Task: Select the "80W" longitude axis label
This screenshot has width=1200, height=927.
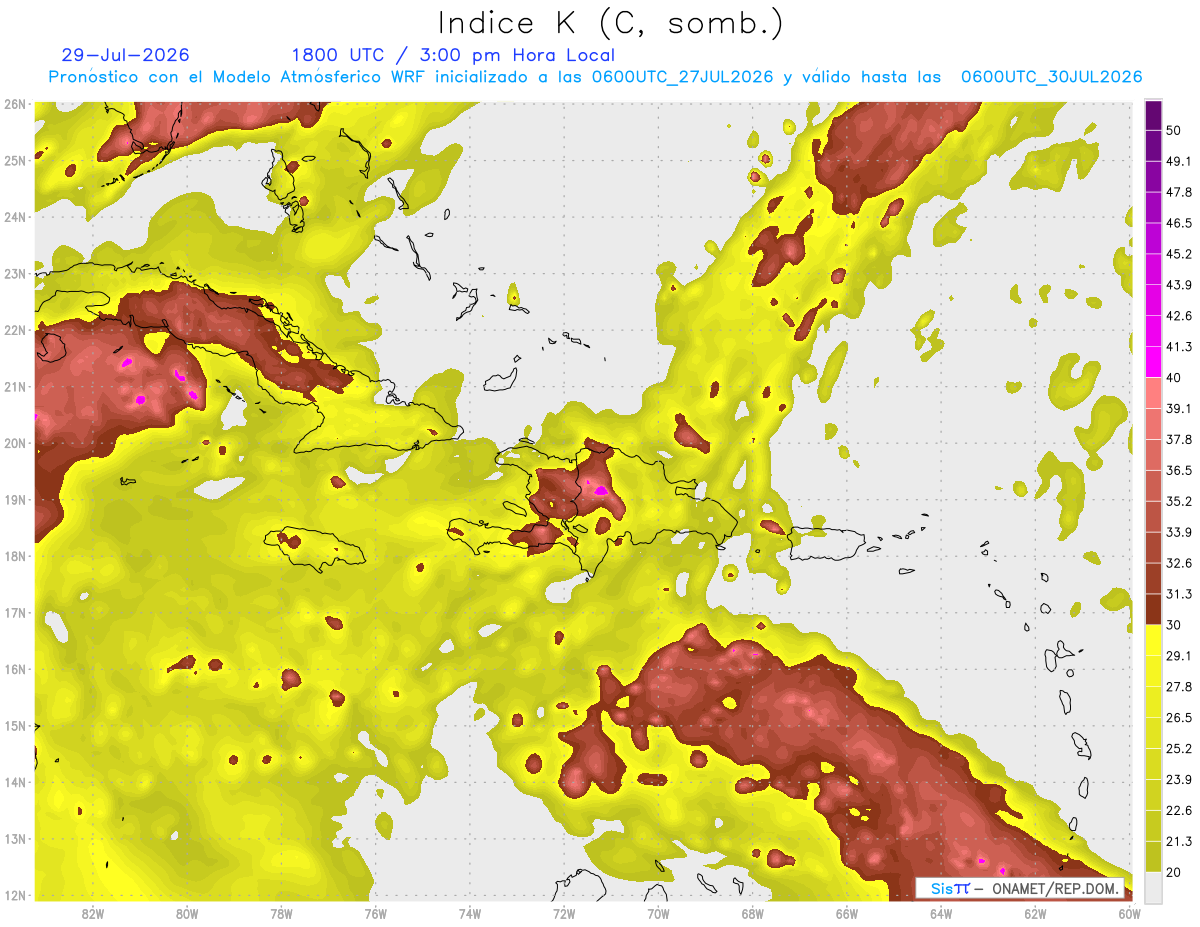Action: 187,914
